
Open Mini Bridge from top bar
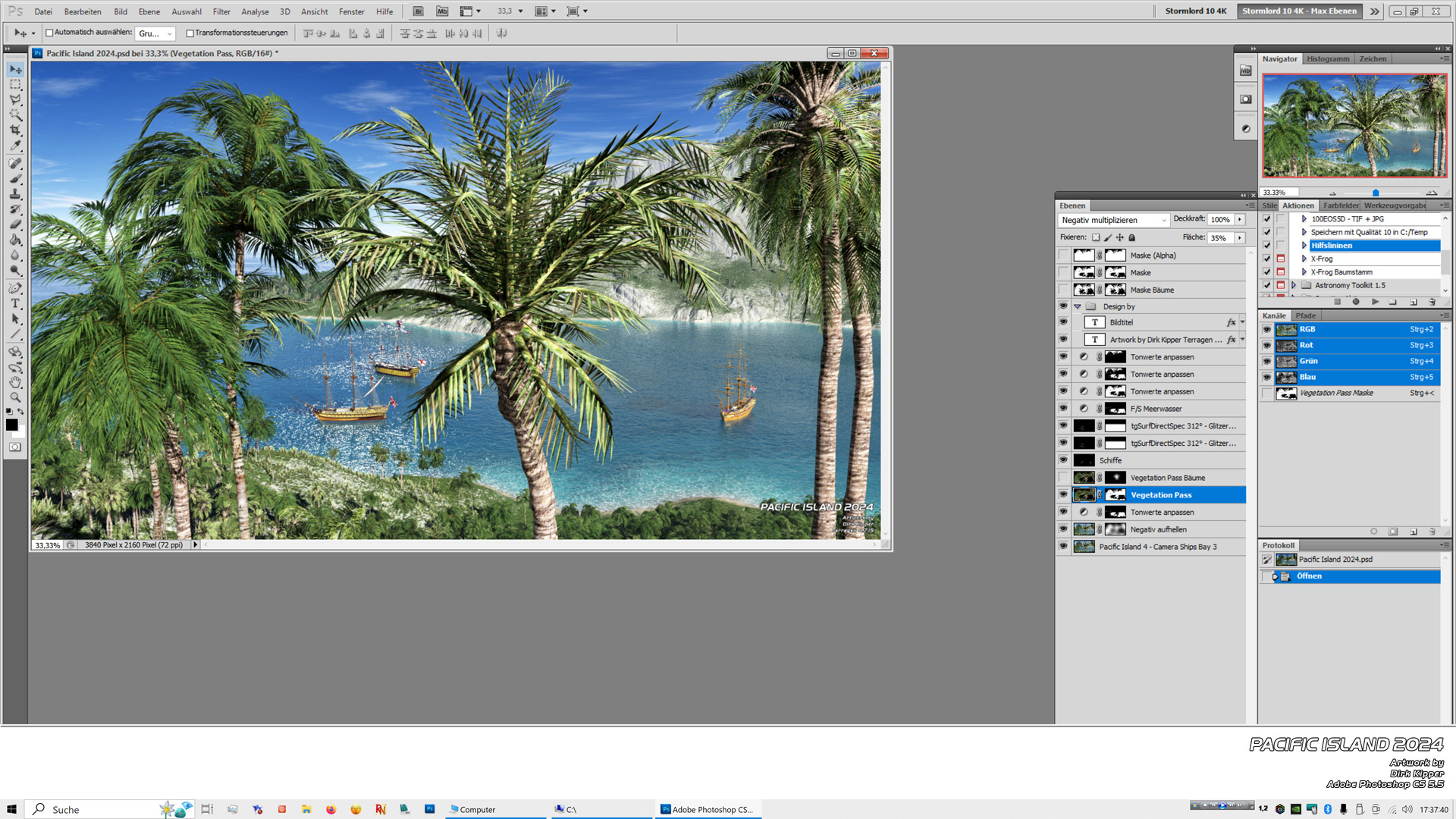[x=442, y=11]
